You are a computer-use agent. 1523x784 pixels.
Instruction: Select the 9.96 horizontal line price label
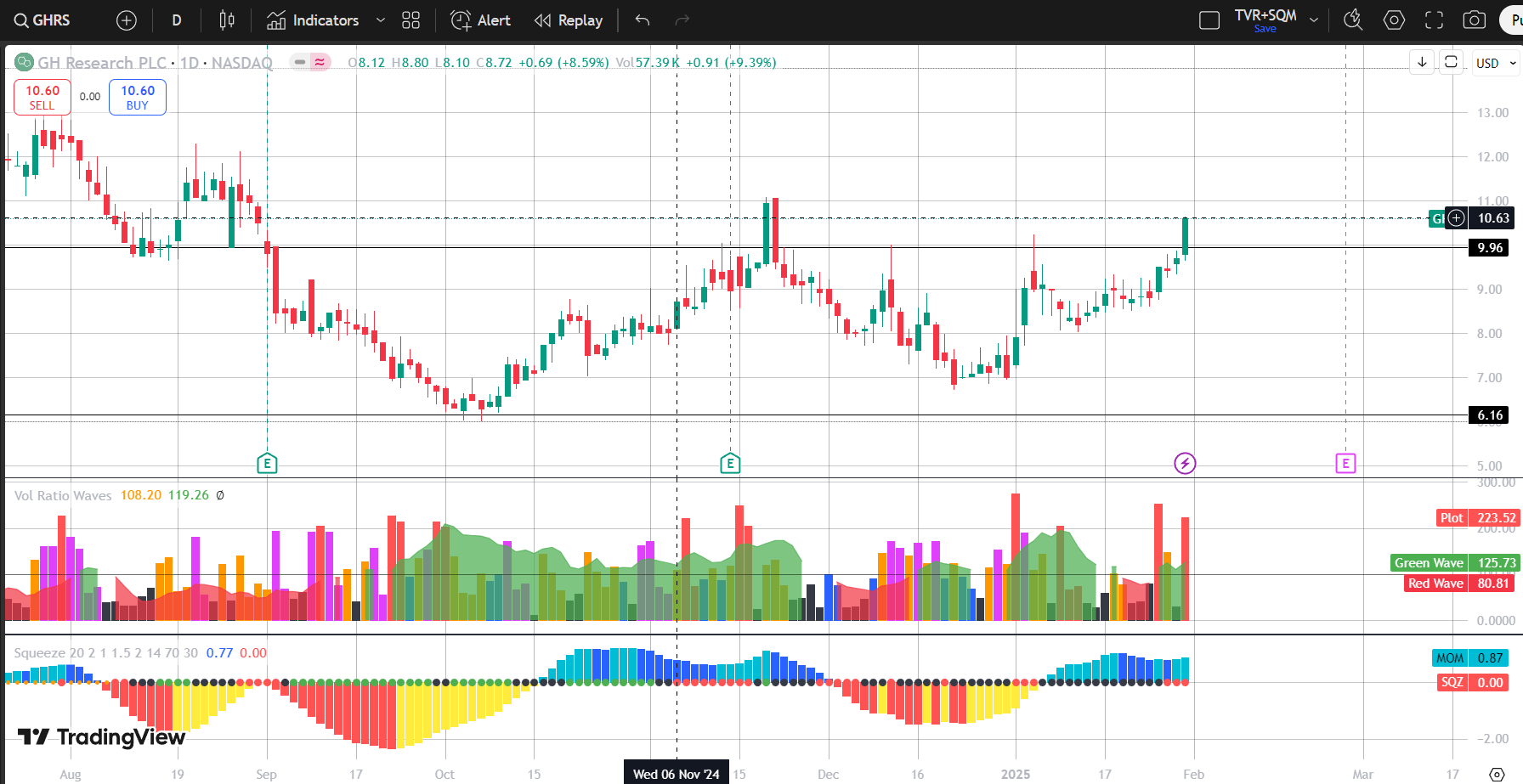1490,248
